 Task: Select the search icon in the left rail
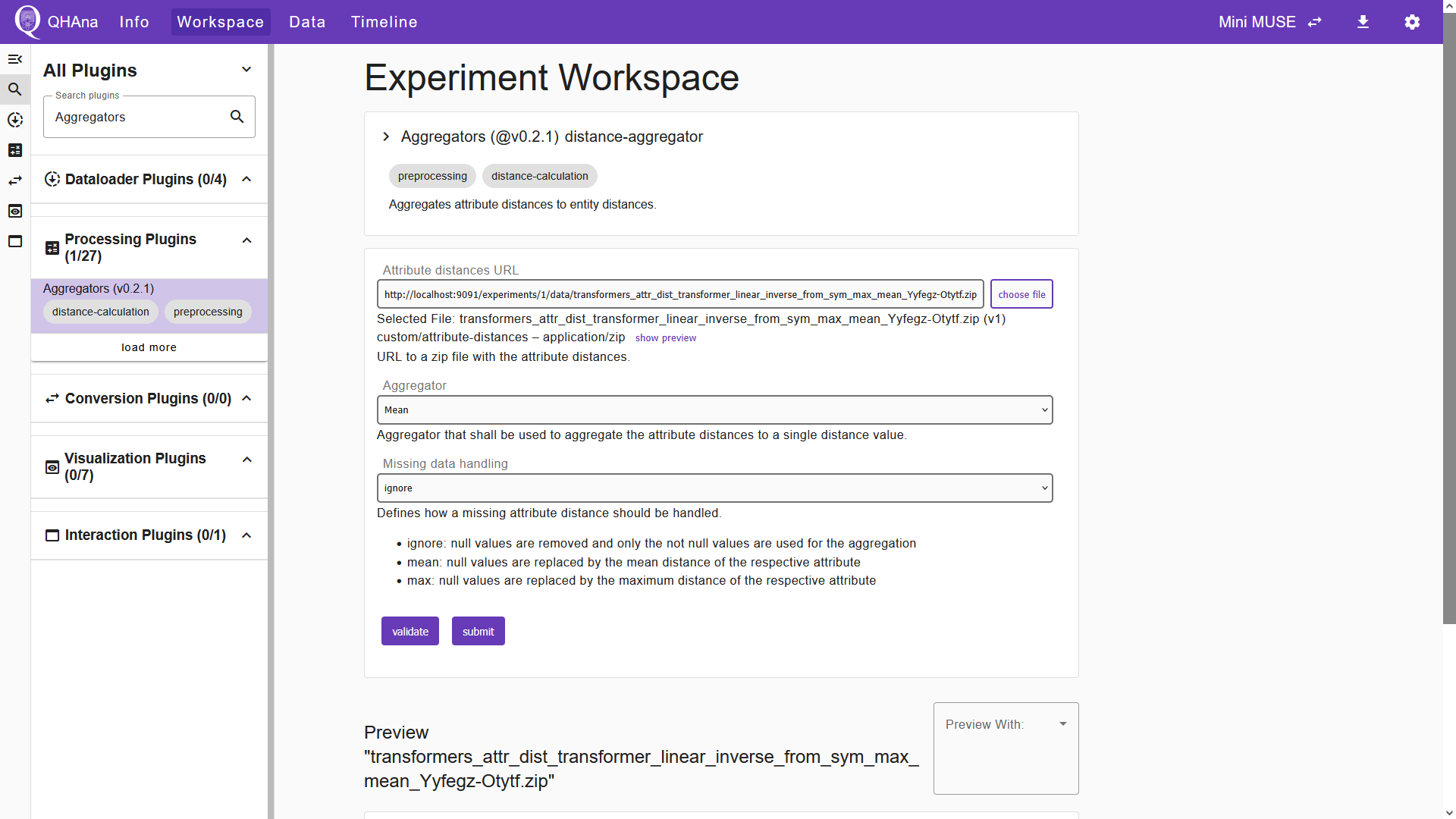(15, 89)
